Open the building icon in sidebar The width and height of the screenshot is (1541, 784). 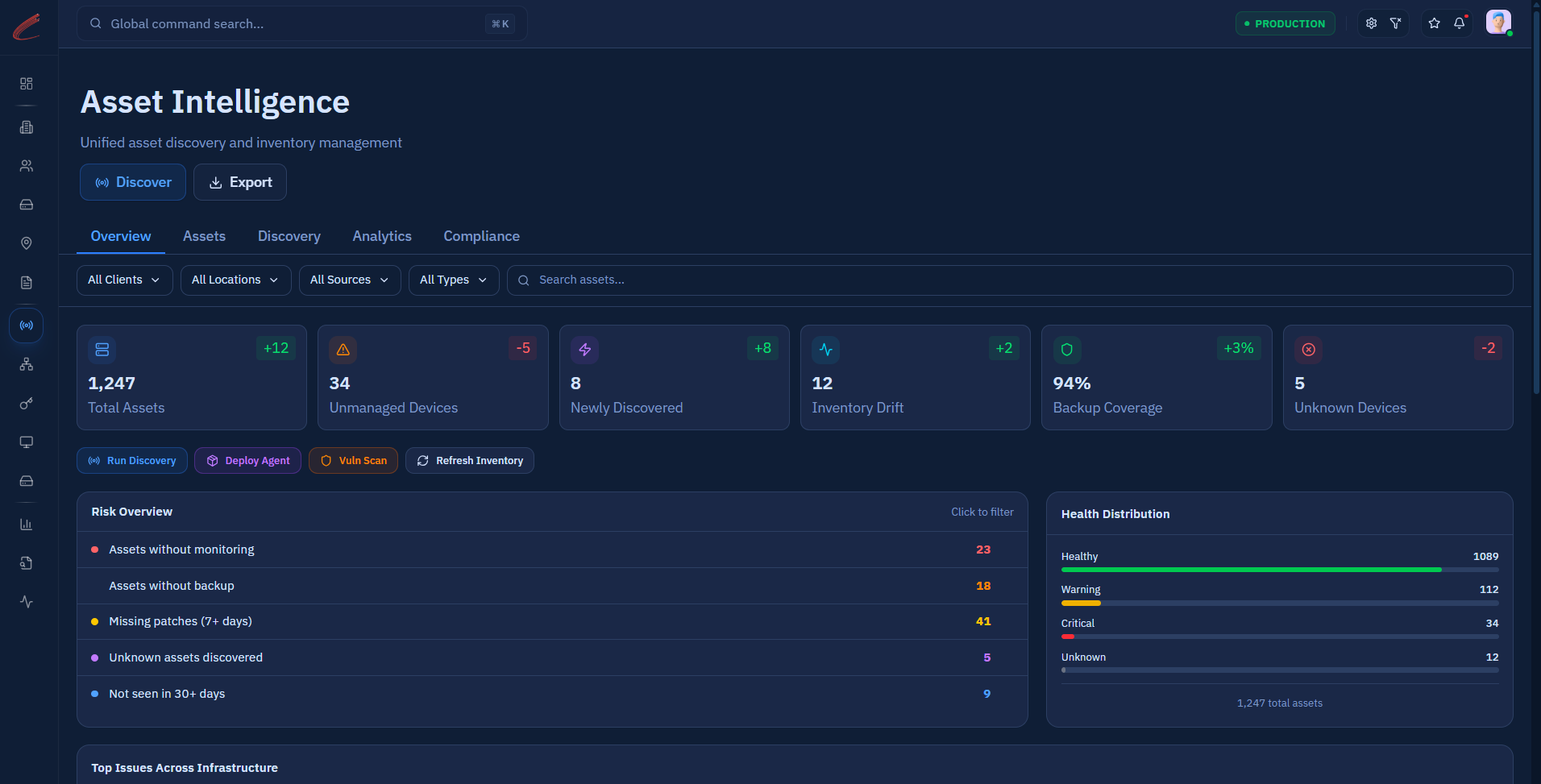[27, 127]
